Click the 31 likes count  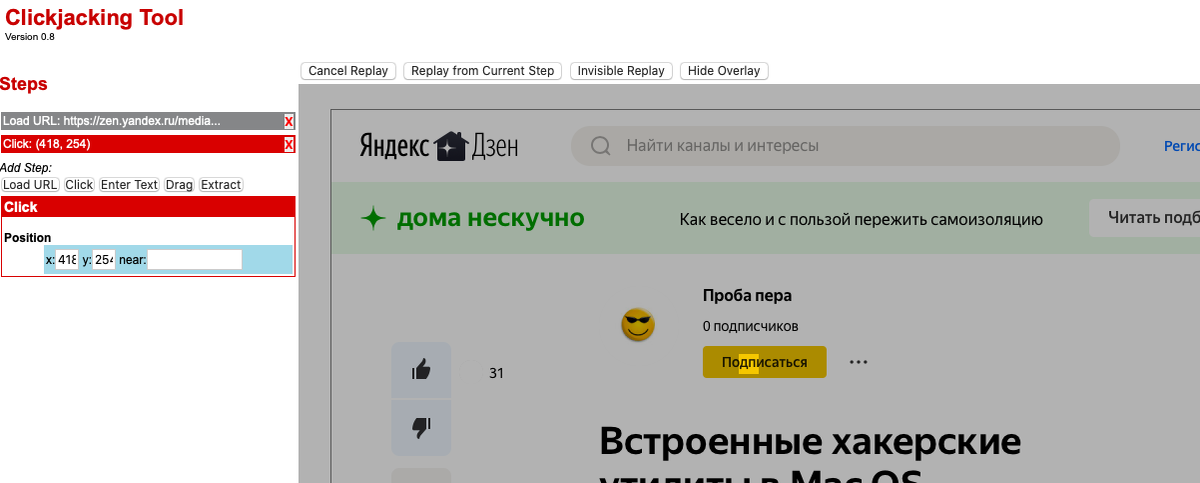(x=496, y=374)
